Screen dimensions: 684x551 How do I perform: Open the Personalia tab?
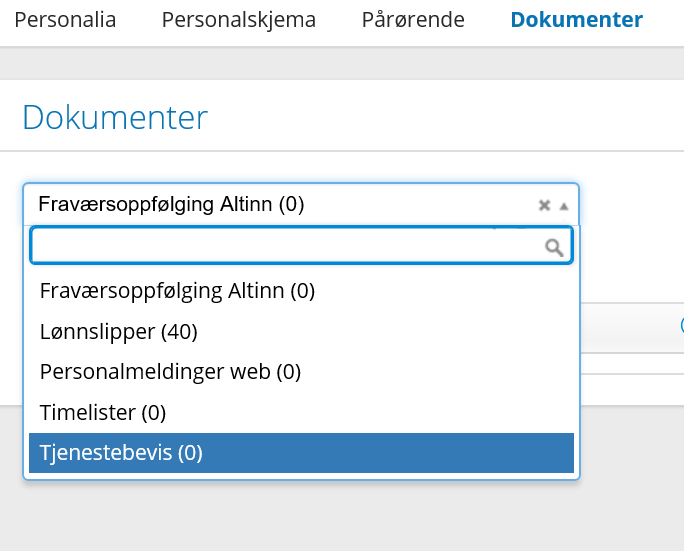(65, 20)
